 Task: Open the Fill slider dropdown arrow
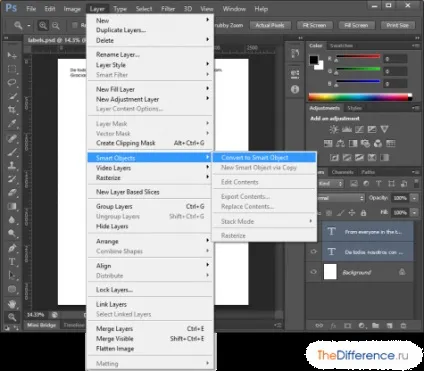pyautogui.click(x=414, y=212)
